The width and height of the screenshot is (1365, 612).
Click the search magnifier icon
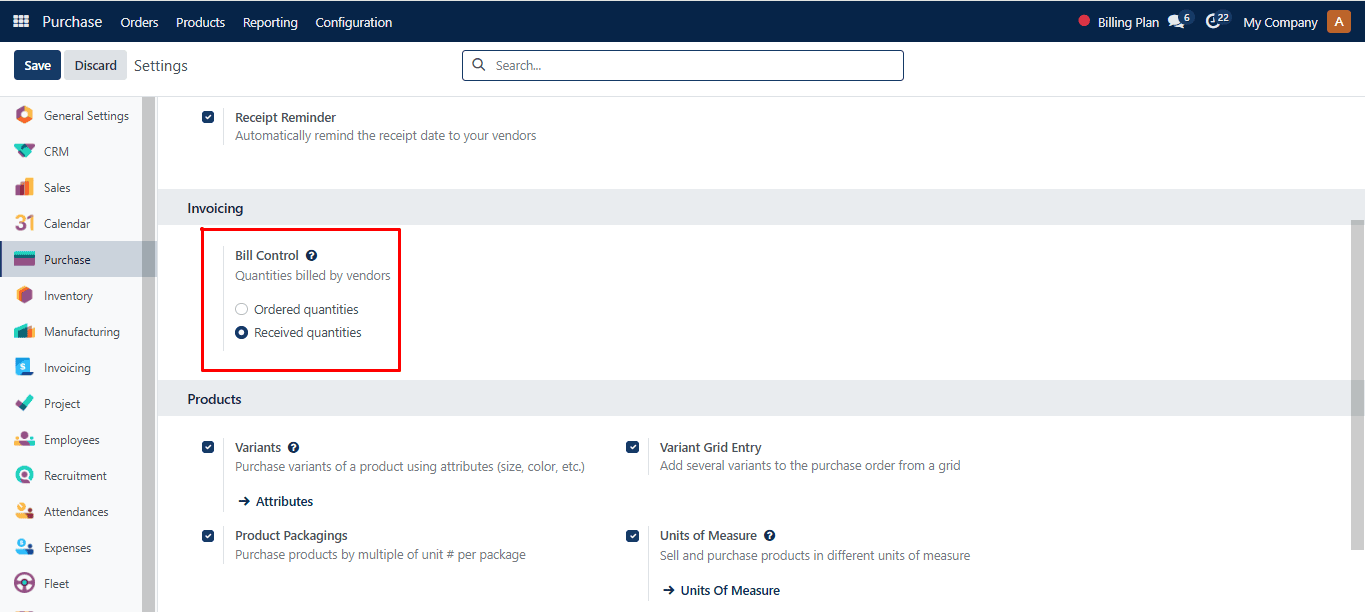coord(479,65)
